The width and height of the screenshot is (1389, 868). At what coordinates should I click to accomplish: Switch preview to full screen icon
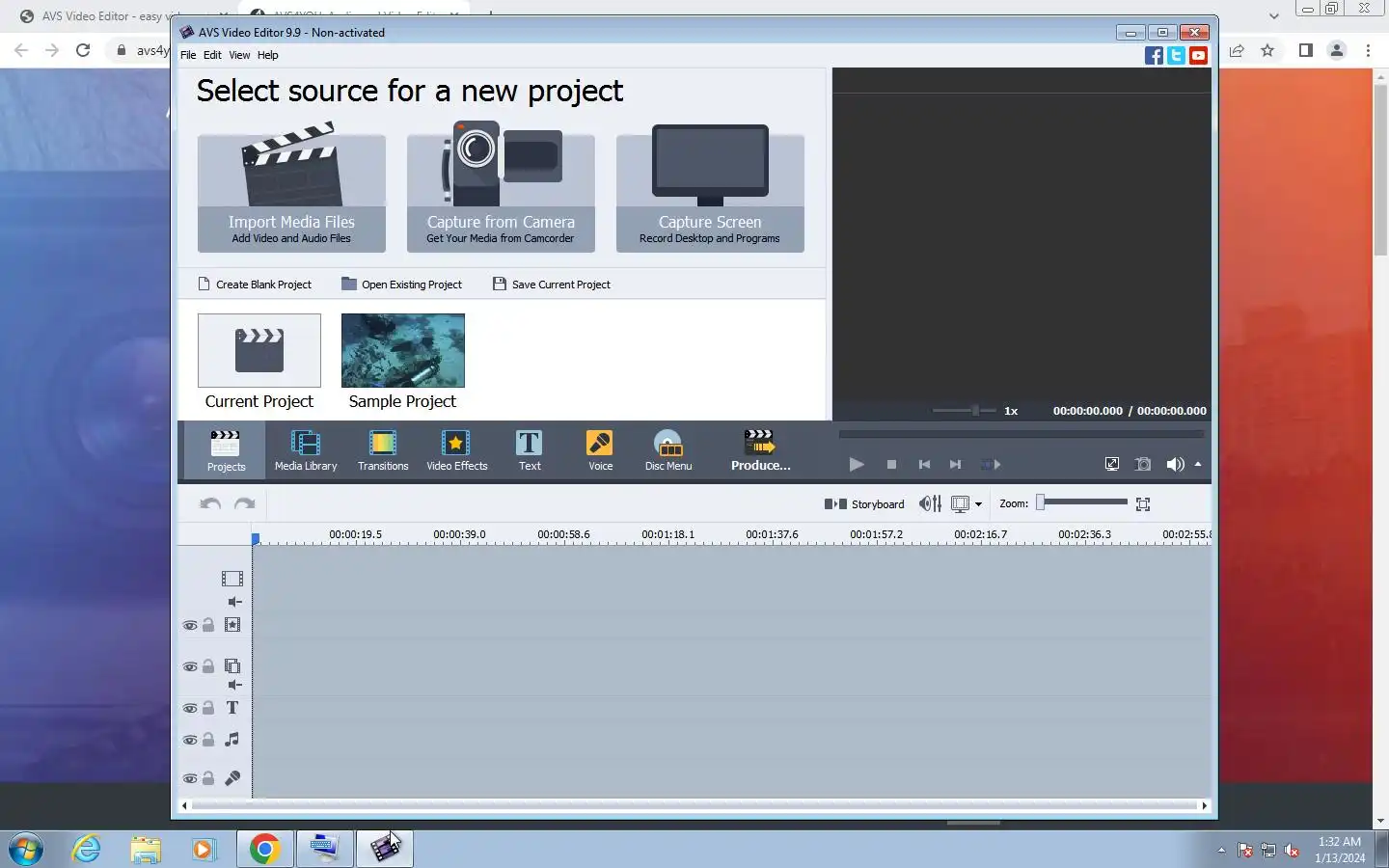tap(1112, 464)
